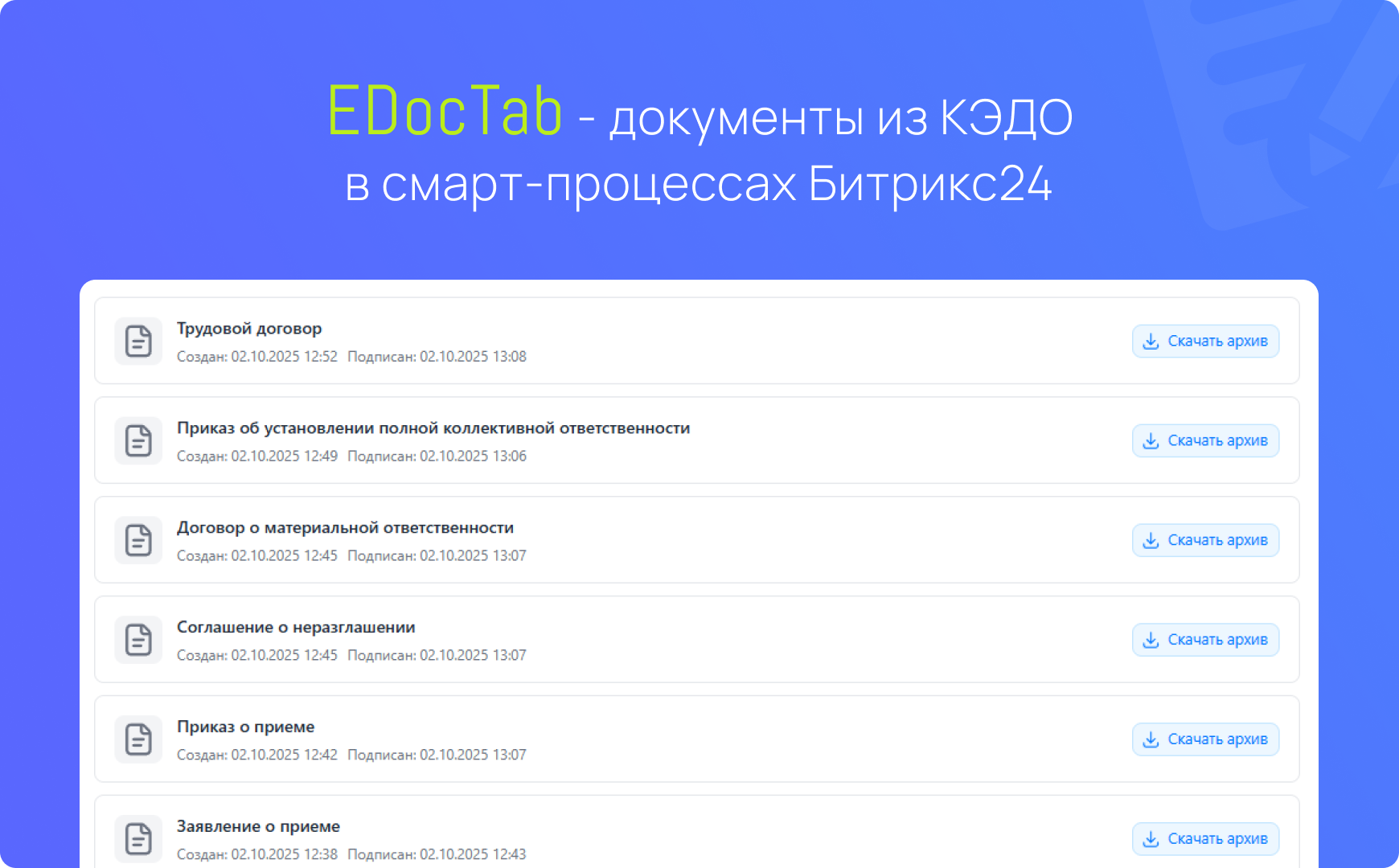
Task: Select the Соглашение о неразглашении title
Action: [296, 628]
